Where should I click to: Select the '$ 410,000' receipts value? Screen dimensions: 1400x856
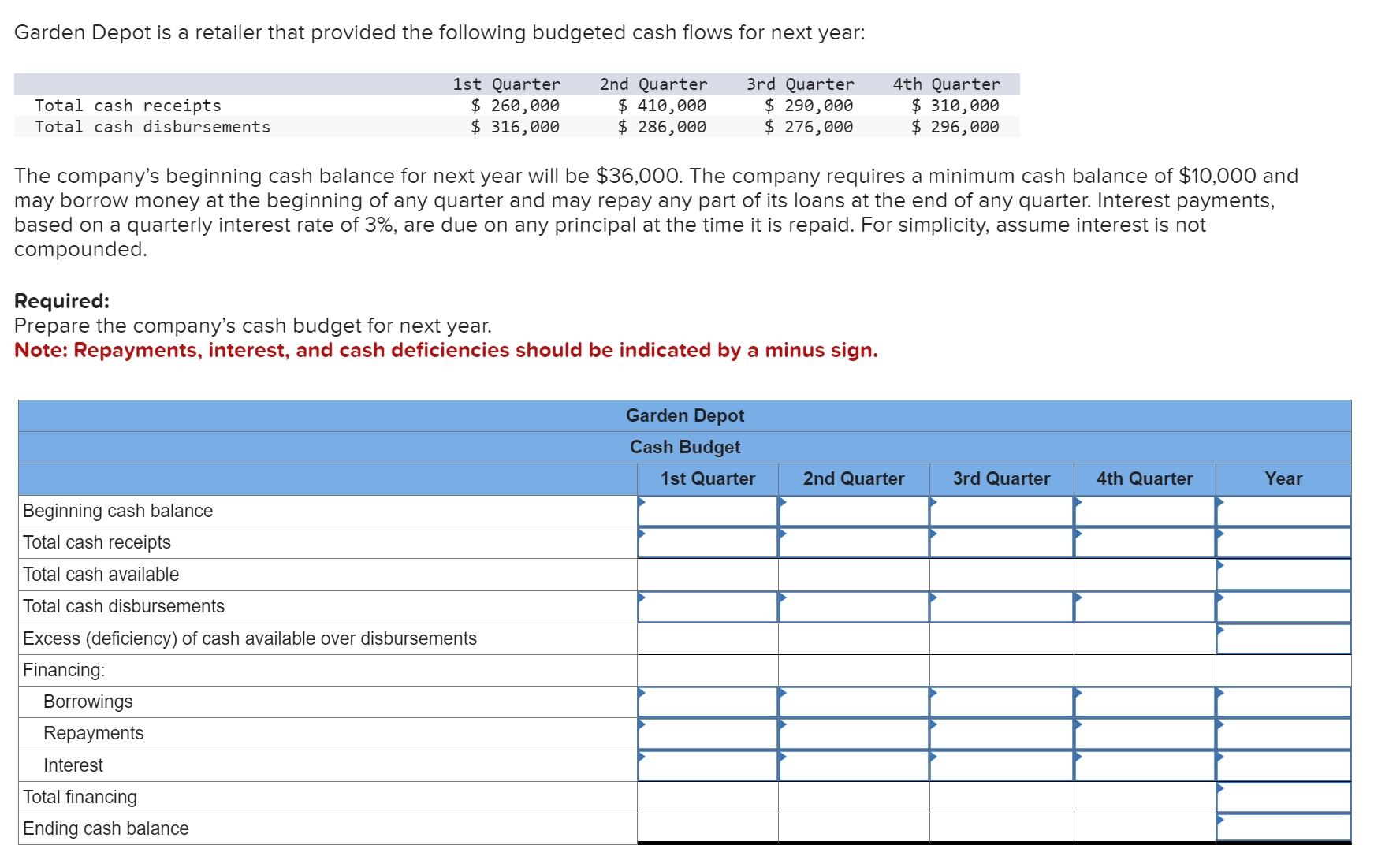coord(662,106)
